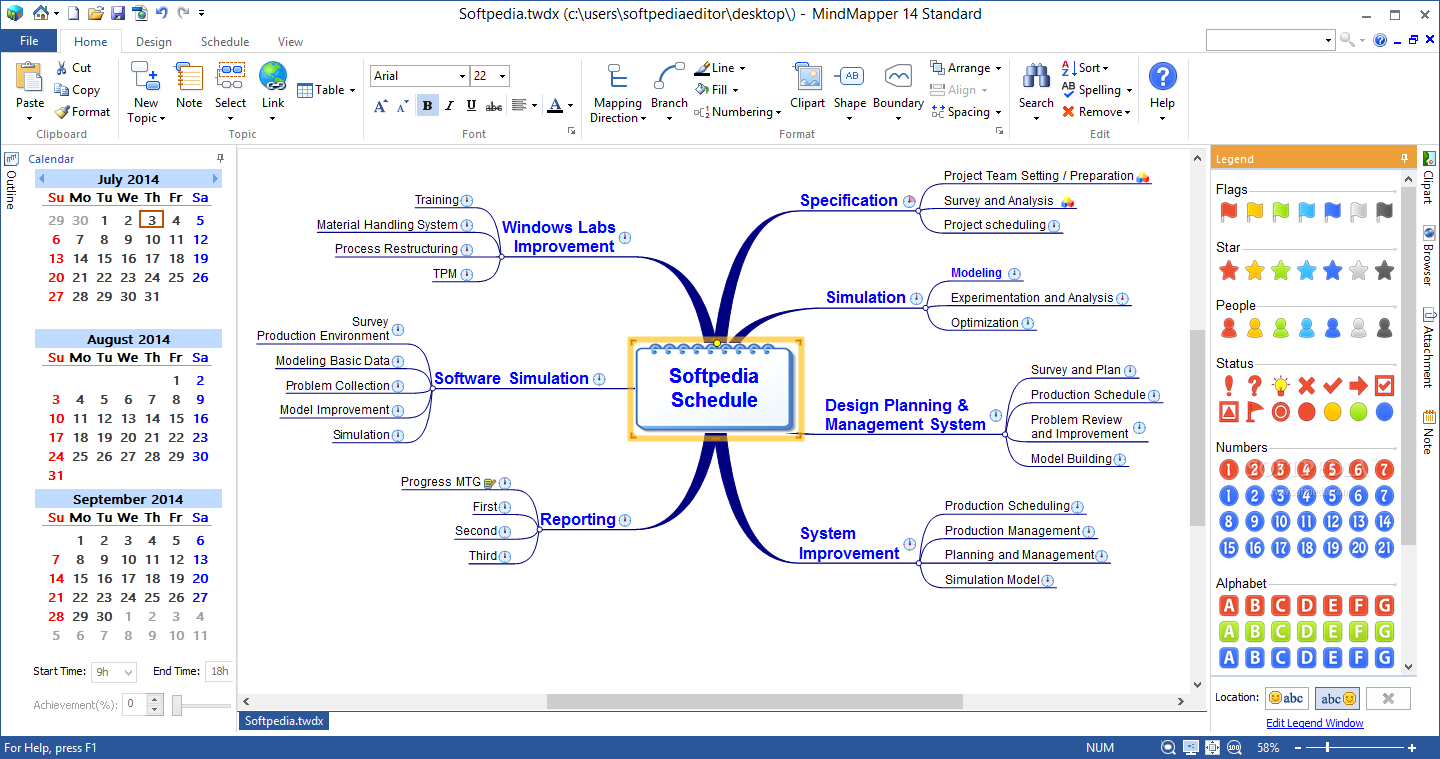Expand the Numbering dropdown
Viewport: 1440px width, 759px height.
778,112
